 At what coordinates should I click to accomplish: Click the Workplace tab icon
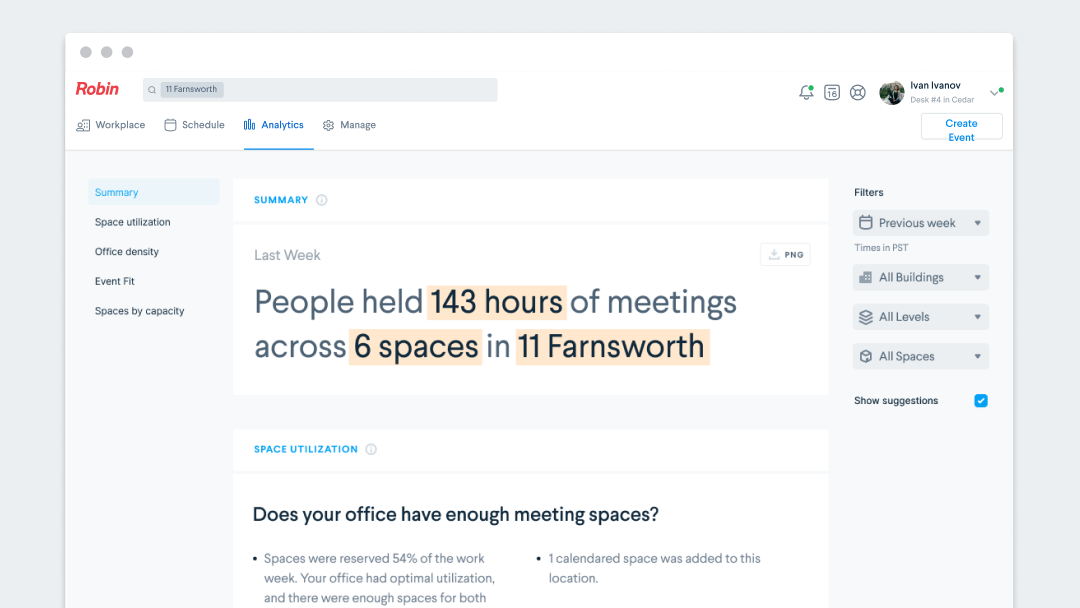pyautogui.click(x=83, y=125)
